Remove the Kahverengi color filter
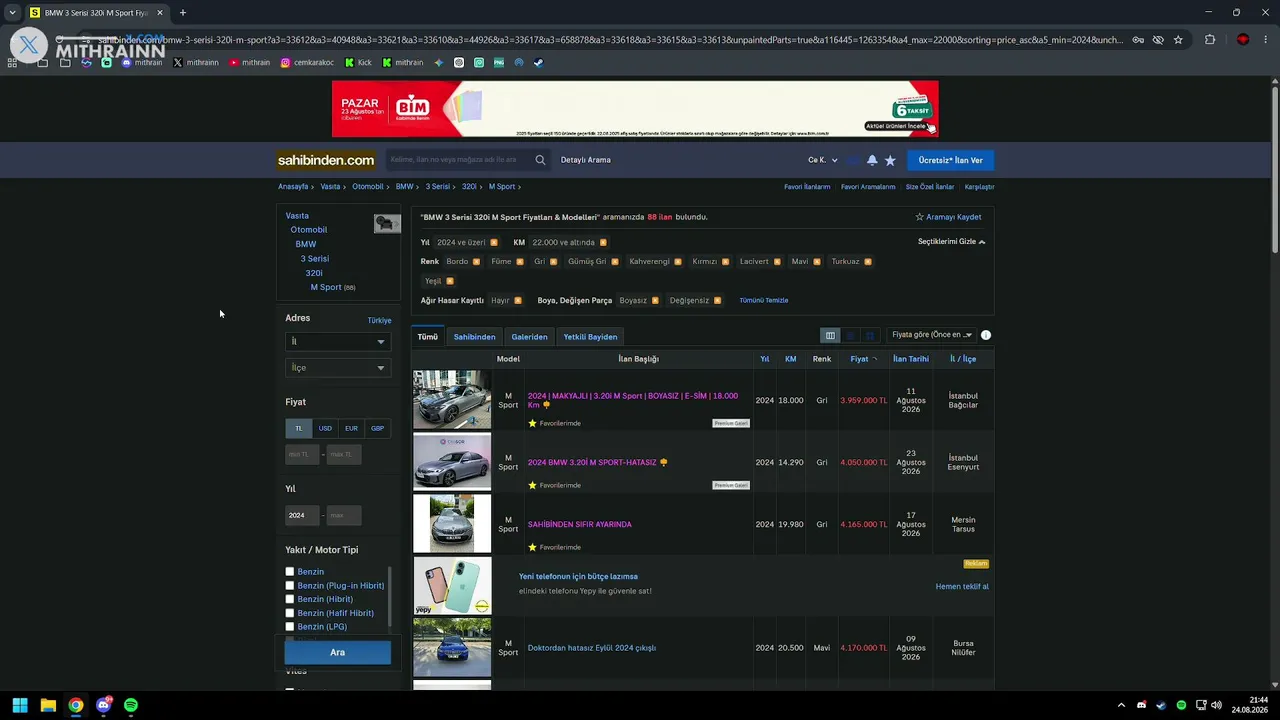Screen dimensions: 1280x720 678,262
